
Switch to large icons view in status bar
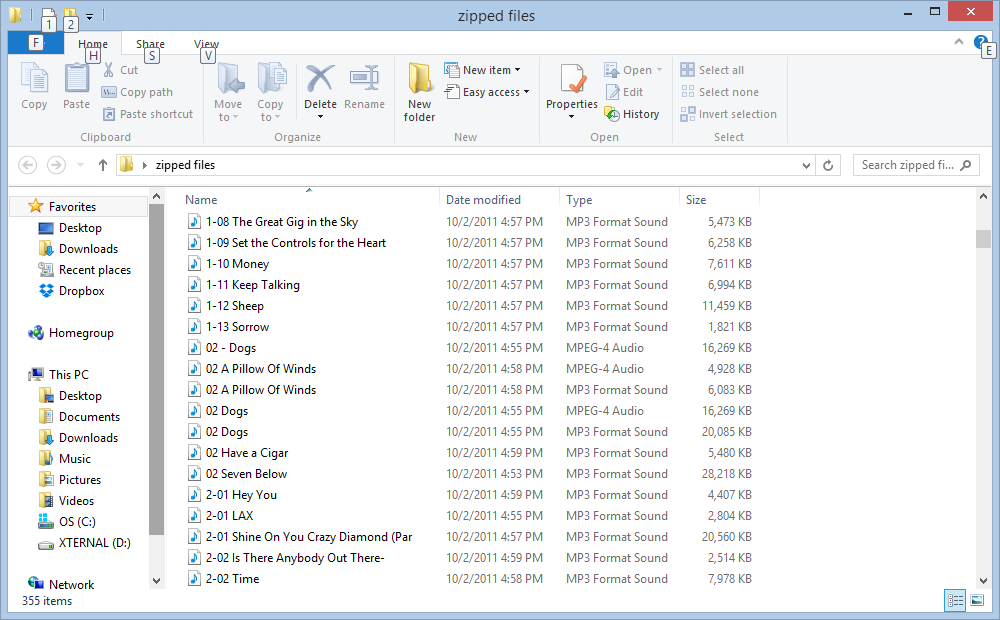(x=977, y=600)
